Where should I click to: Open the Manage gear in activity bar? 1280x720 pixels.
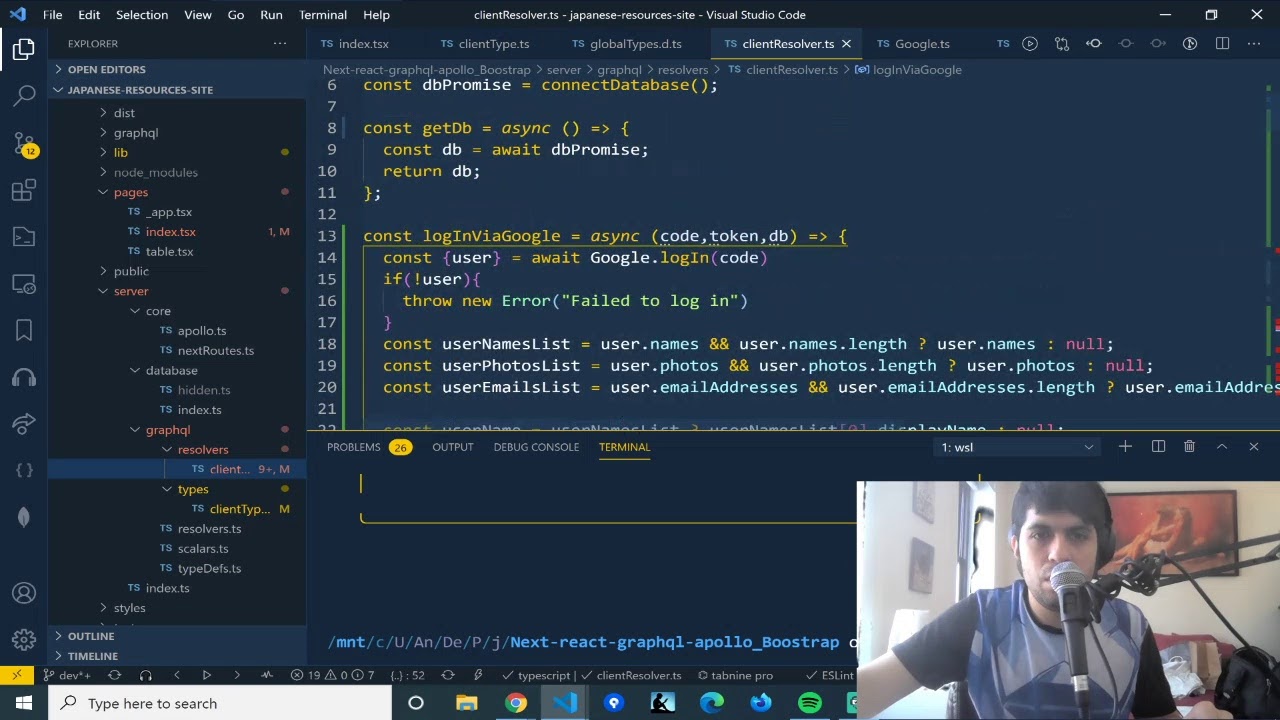tap(24, 640)
